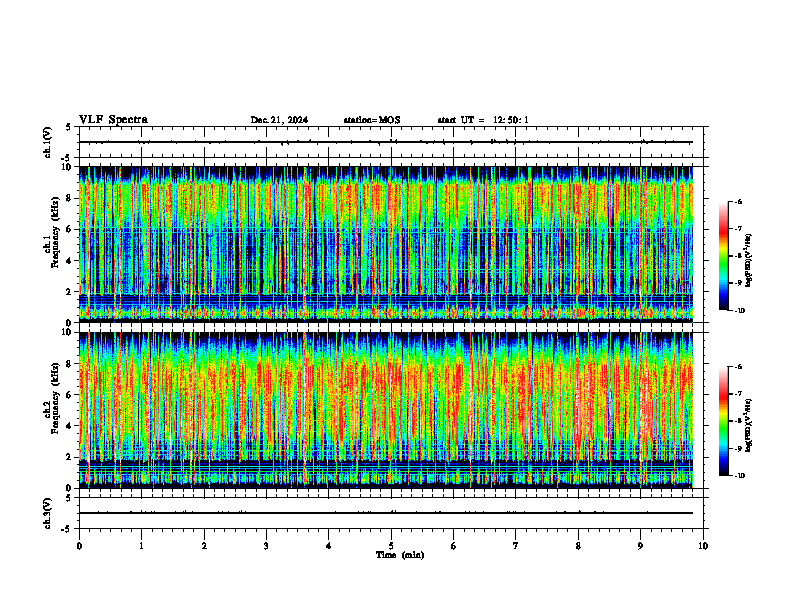Click the "Time (min)" axis label

(x=400, y=555)
